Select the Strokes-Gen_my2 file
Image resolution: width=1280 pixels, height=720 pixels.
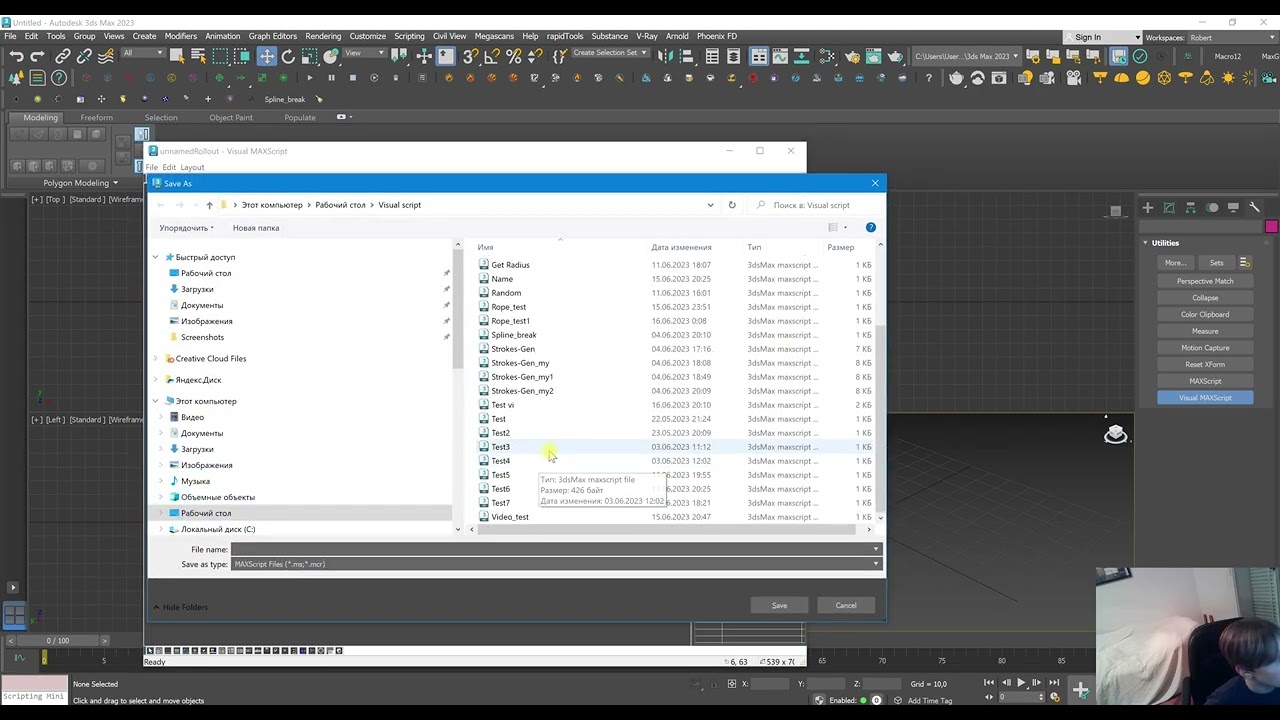(522, 391)
